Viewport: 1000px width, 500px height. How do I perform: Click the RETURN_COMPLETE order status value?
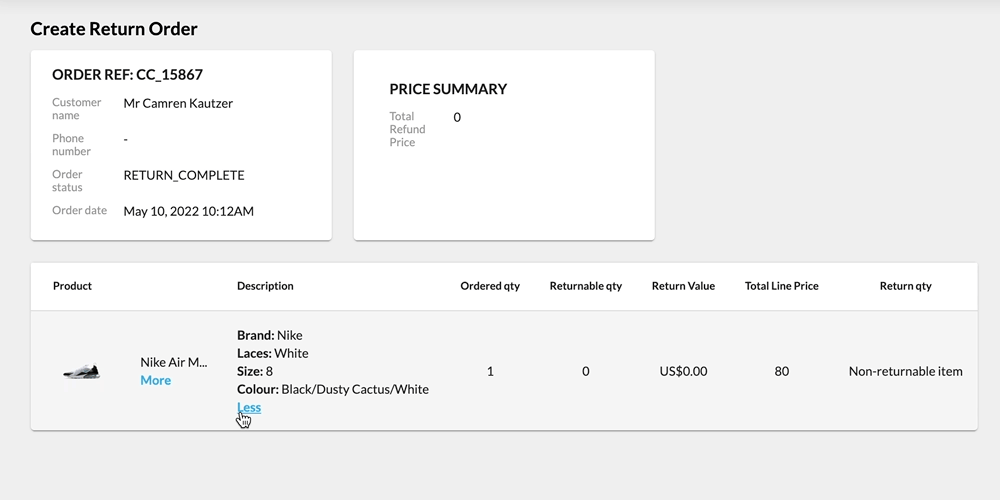pyautogui.click(x=183, y=175)
